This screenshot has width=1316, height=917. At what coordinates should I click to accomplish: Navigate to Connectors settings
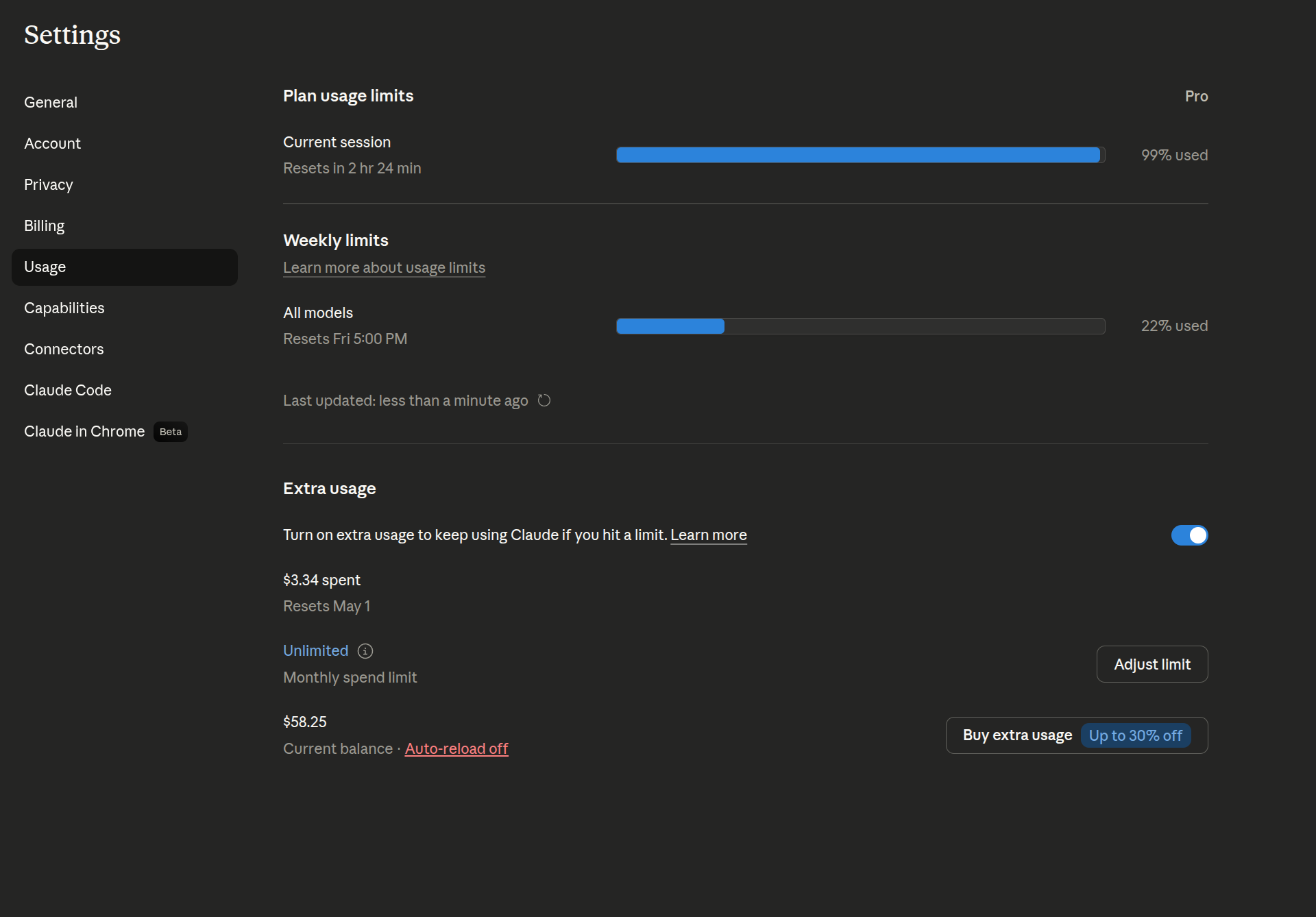[x=64, y=349]
